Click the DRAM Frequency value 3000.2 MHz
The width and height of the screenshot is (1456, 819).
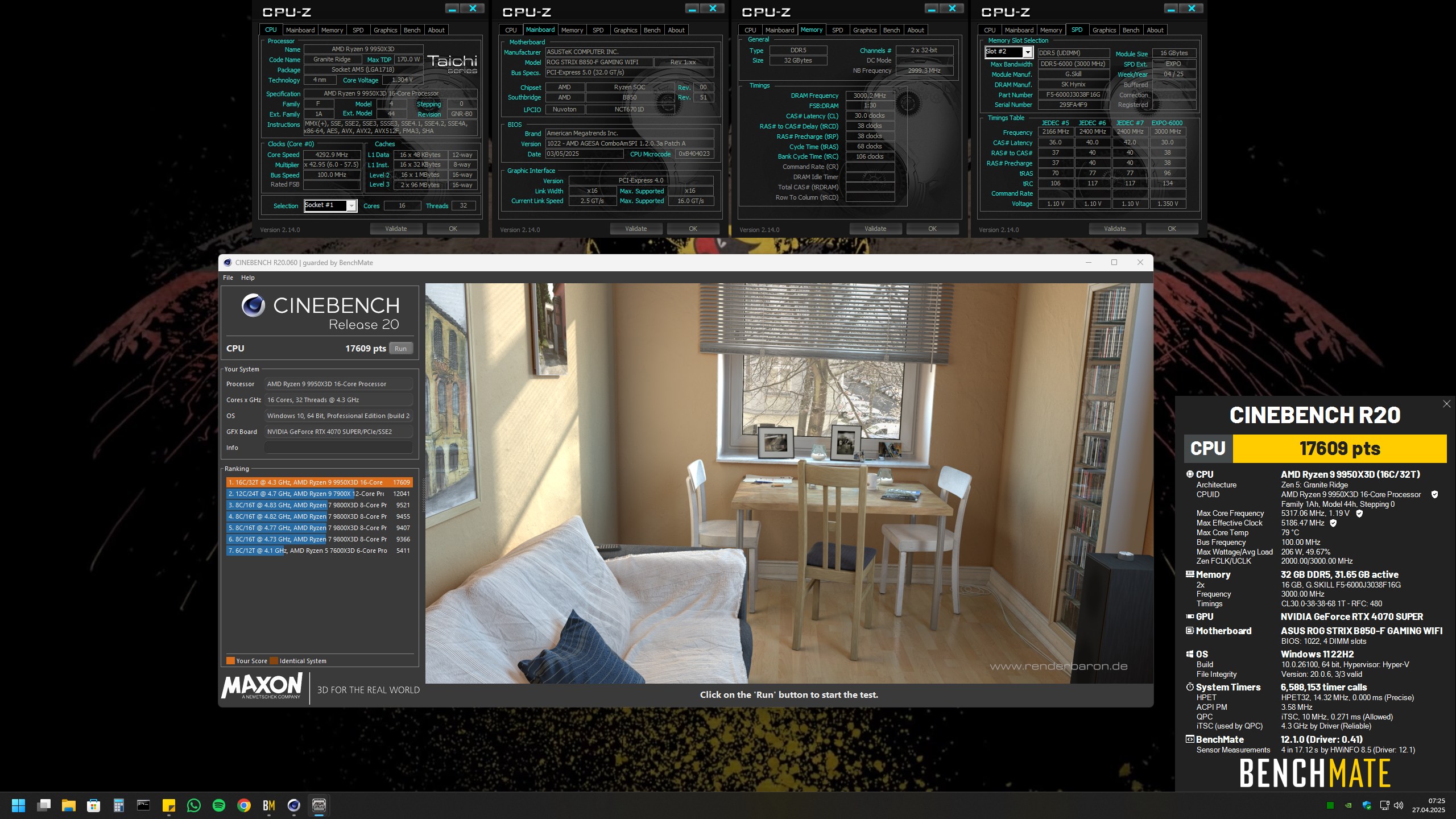pyautogui.click(x=870, y=96)
